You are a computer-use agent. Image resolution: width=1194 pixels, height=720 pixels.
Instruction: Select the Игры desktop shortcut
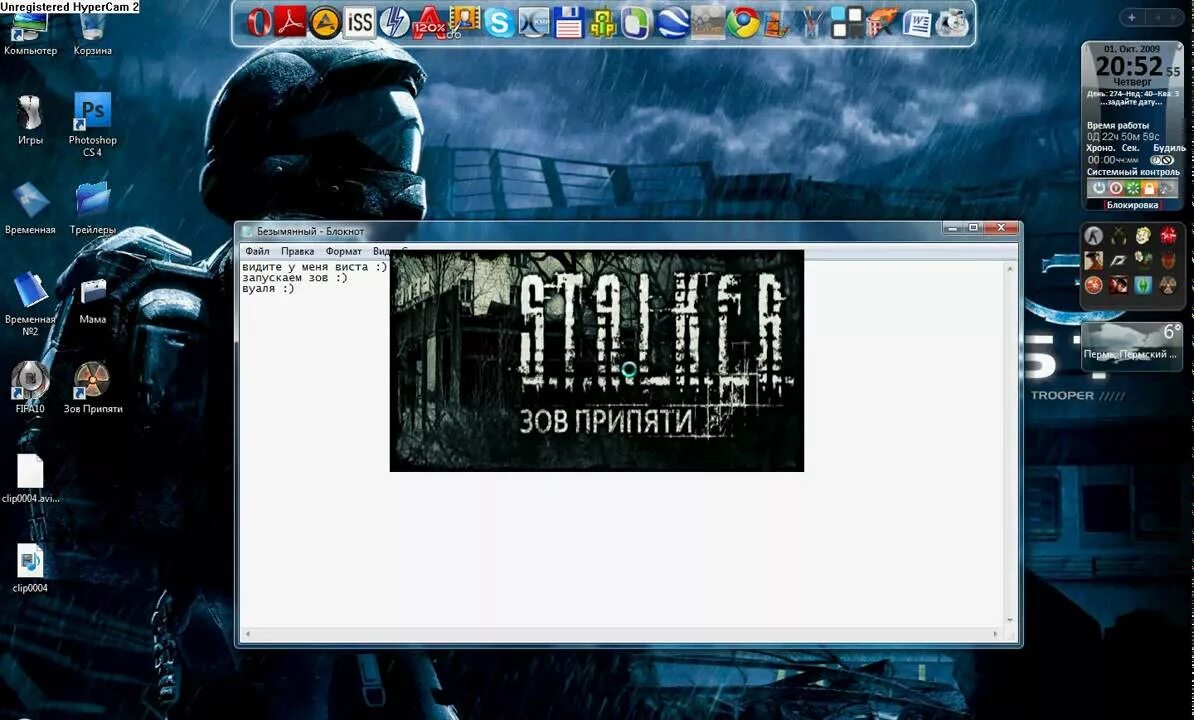coord(30,119)
